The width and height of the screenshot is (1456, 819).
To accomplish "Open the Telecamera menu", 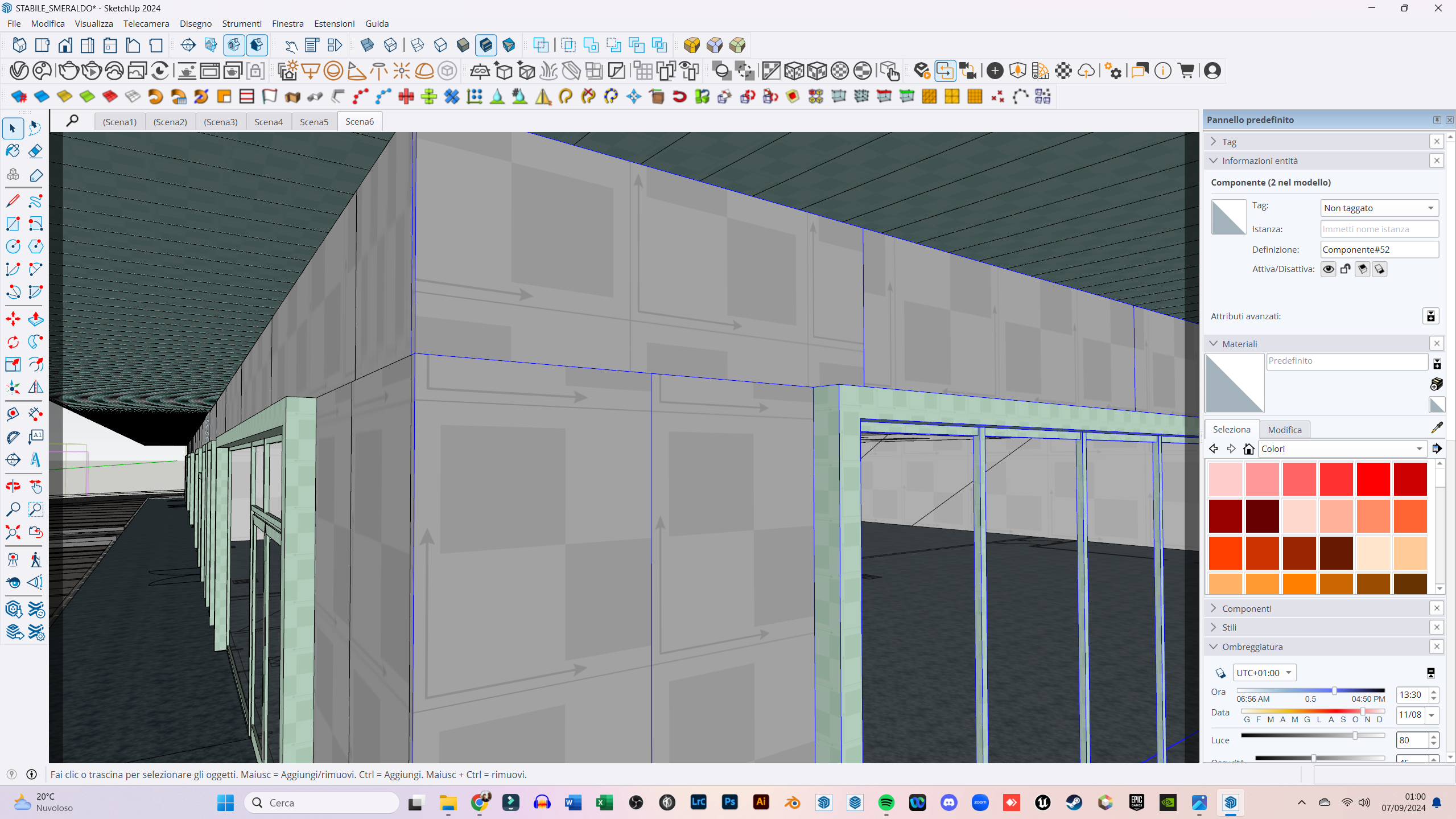I will pos(146,23).
